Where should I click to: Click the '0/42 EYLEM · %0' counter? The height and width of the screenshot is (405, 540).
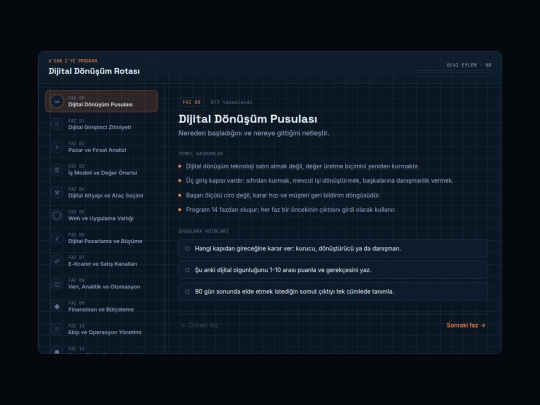[469, 65]
